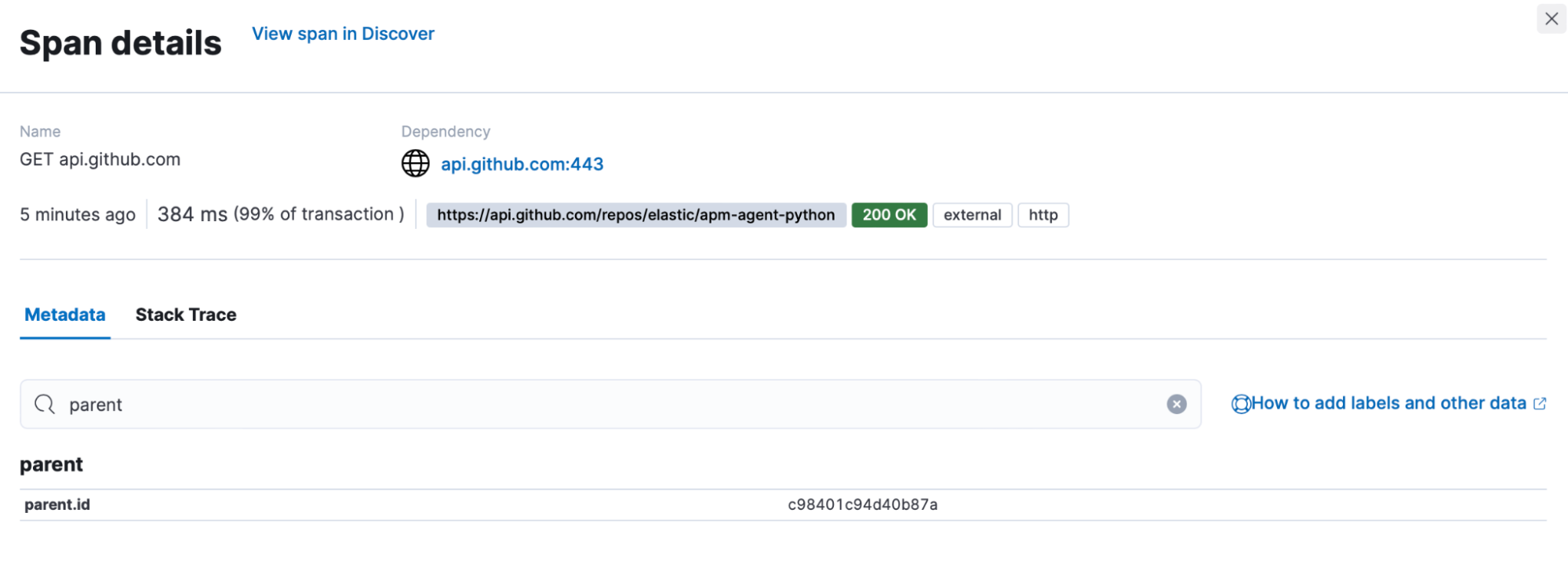1568x571 pixels.
Task: Clear the metadata search text
Action: [1176, 404]
